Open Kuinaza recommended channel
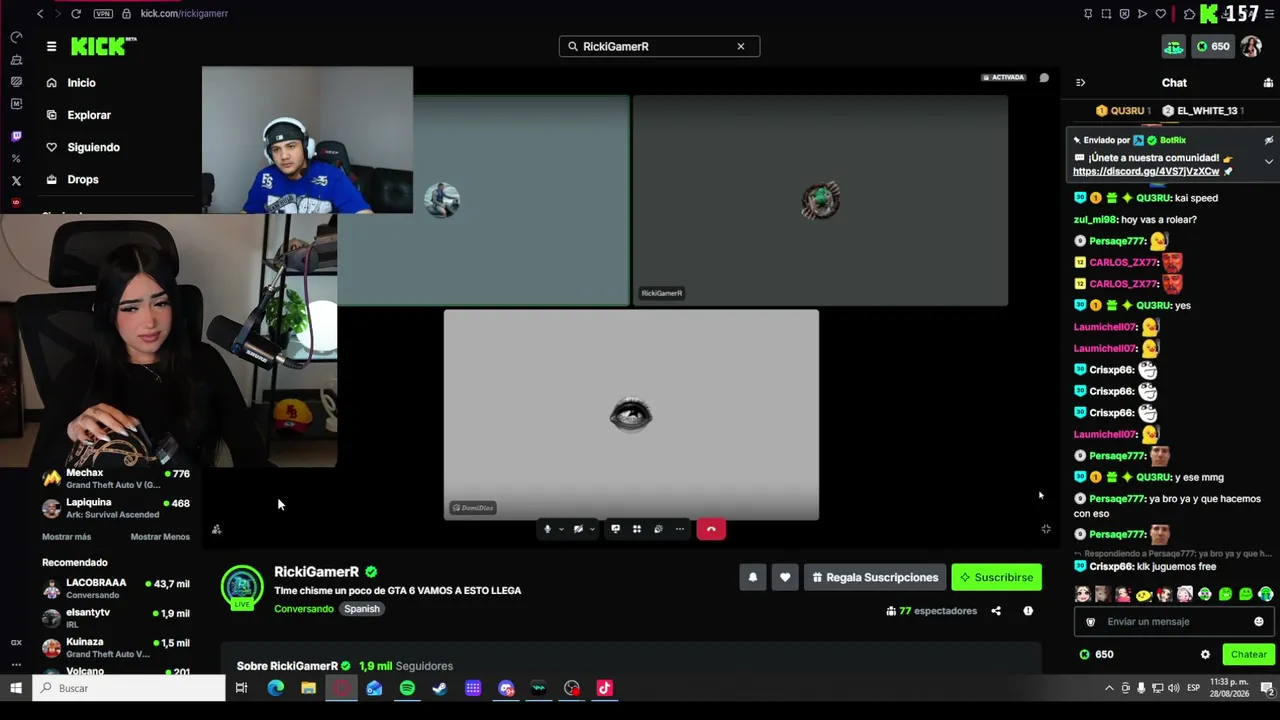The width and height of the screenshot is (1280, 720). (116, 647)
